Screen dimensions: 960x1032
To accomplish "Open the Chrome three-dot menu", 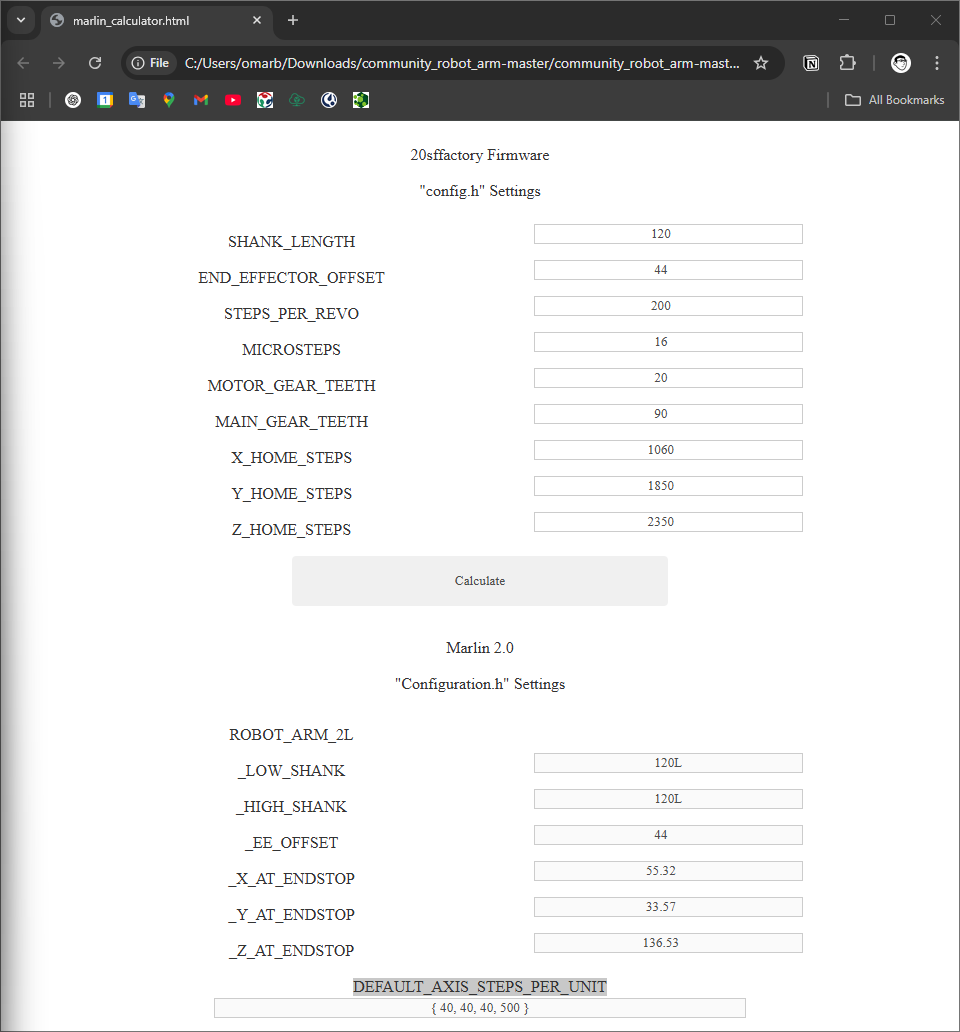I will (937, 63).
